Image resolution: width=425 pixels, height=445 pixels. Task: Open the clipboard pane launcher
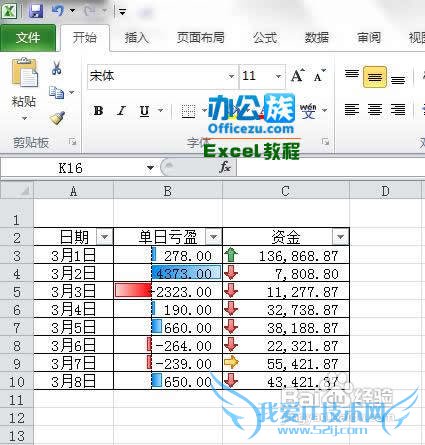click(72, 142)
